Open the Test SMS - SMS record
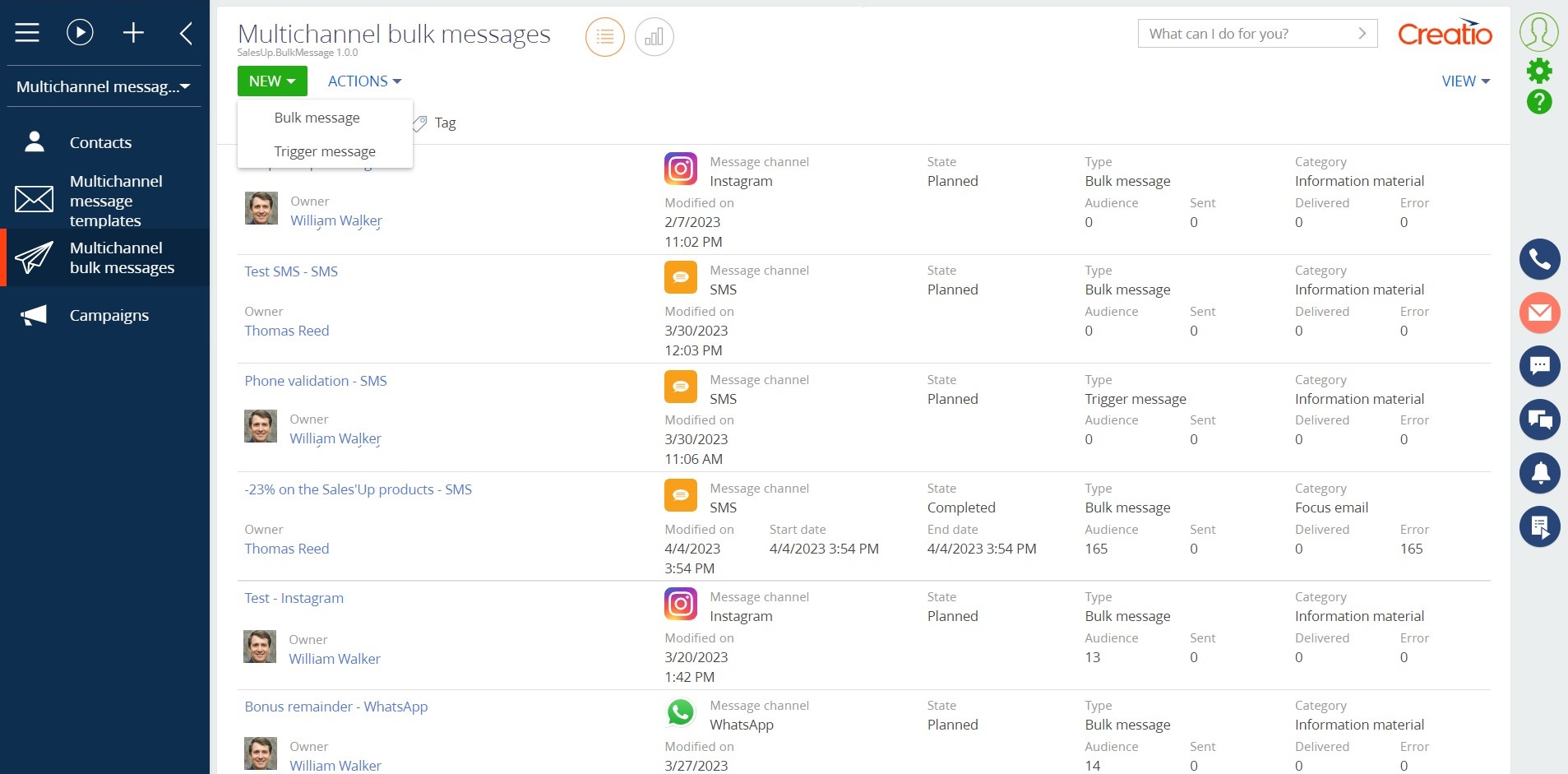The image size is (1568, 774). coord(290,271)
